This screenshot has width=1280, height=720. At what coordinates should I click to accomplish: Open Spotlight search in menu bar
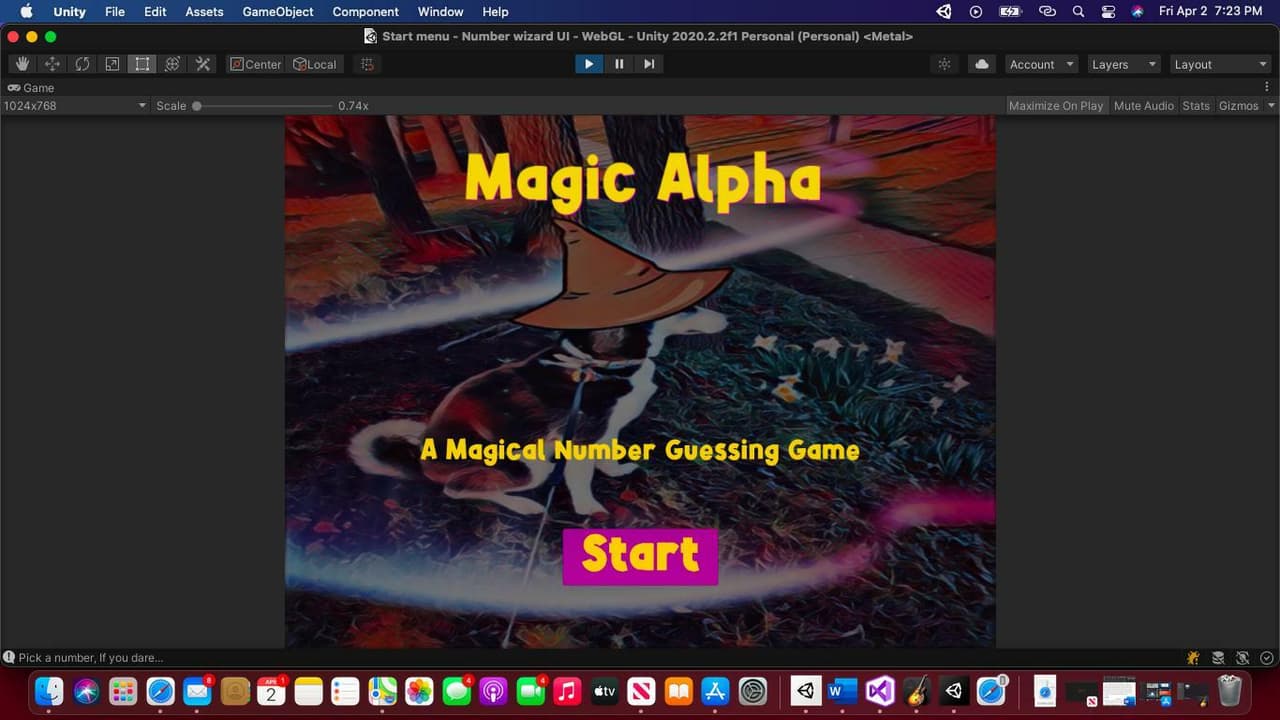pos(1078,12)
